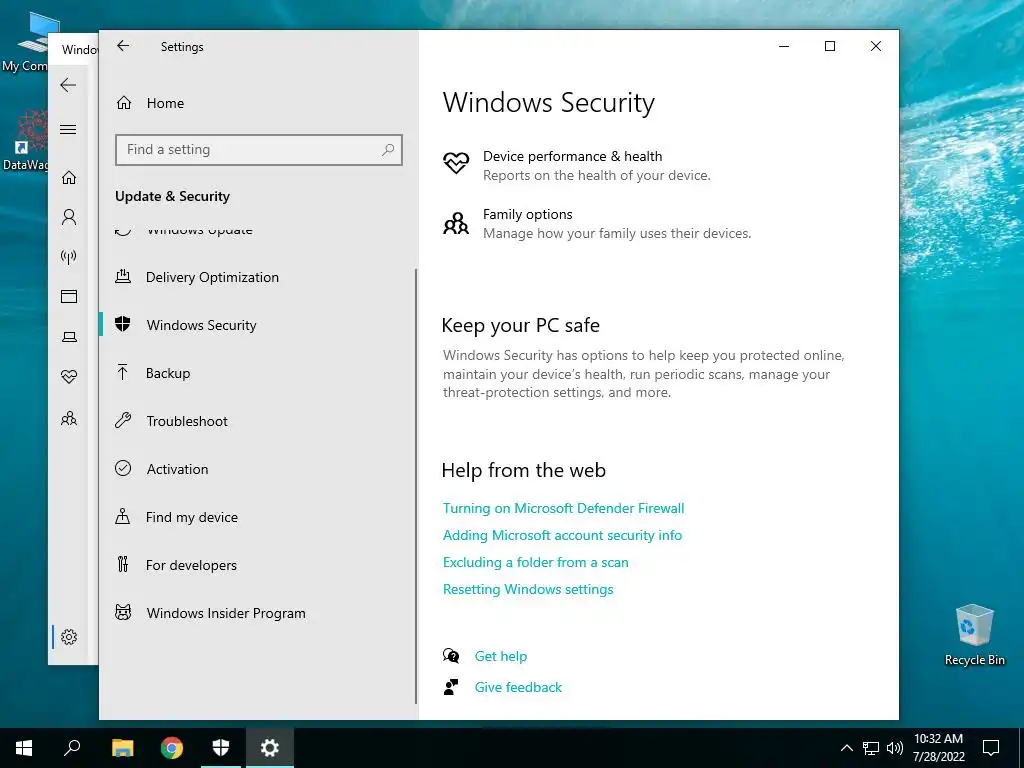Click the Windows Security shield icon in sidebar

click(x=123, y=324)
